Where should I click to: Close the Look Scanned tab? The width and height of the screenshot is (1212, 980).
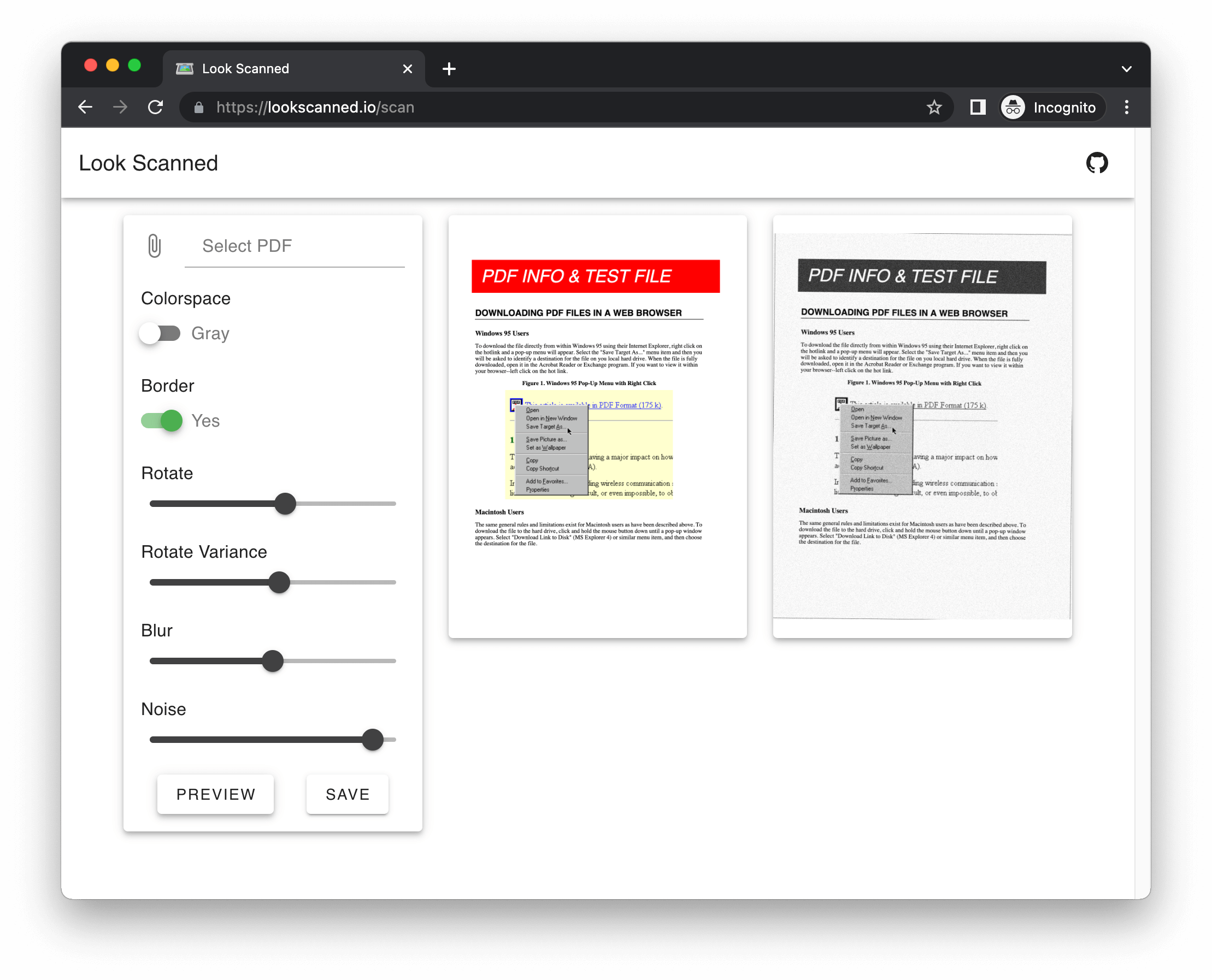(407, 69)
